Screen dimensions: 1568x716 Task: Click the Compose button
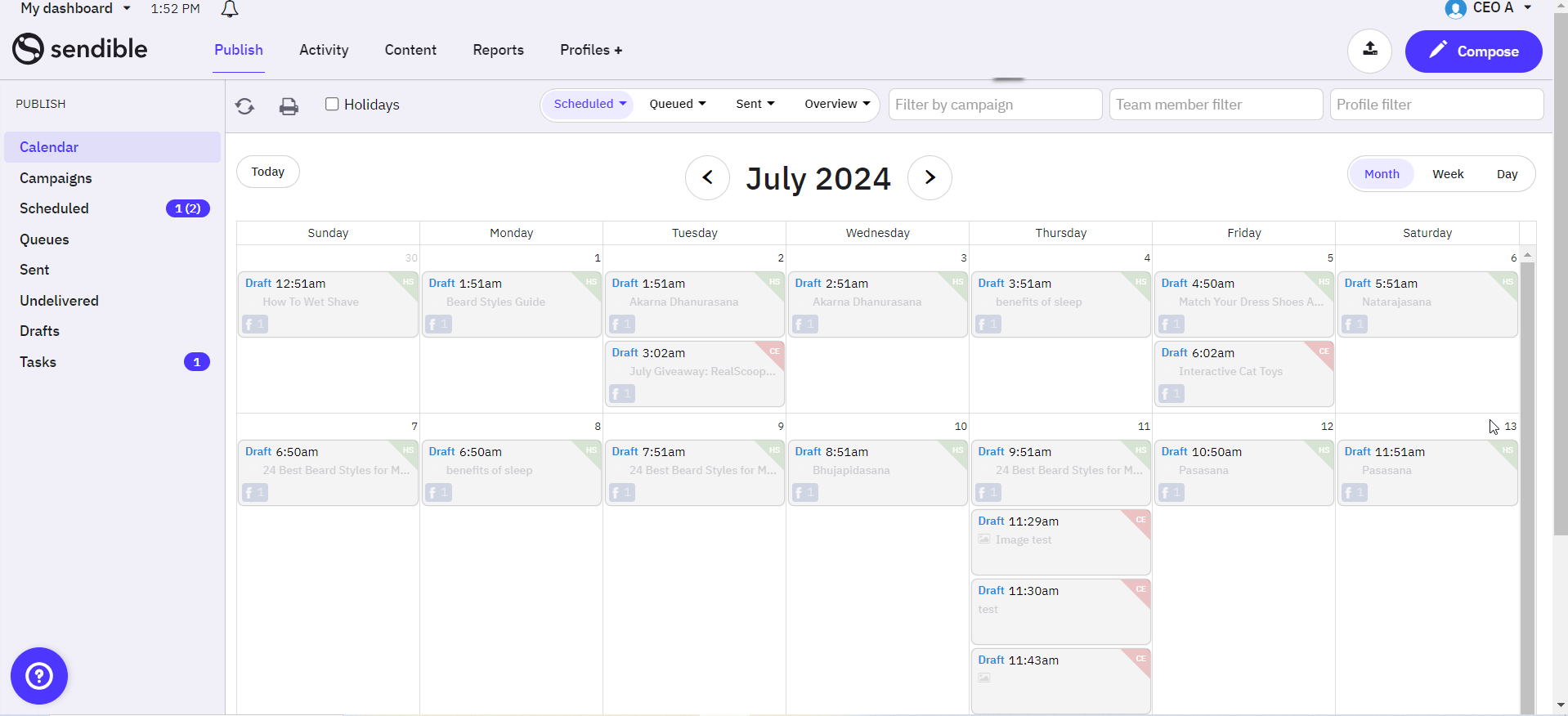coord(1473,51)
